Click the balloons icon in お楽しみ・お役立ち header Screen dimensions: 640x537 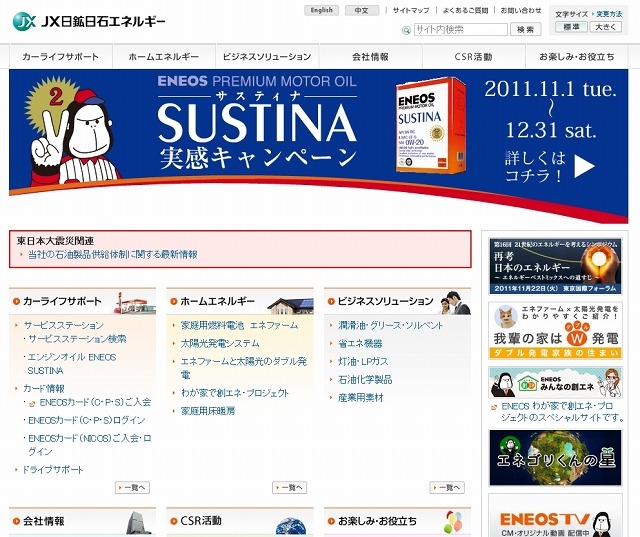click(454, 522)
